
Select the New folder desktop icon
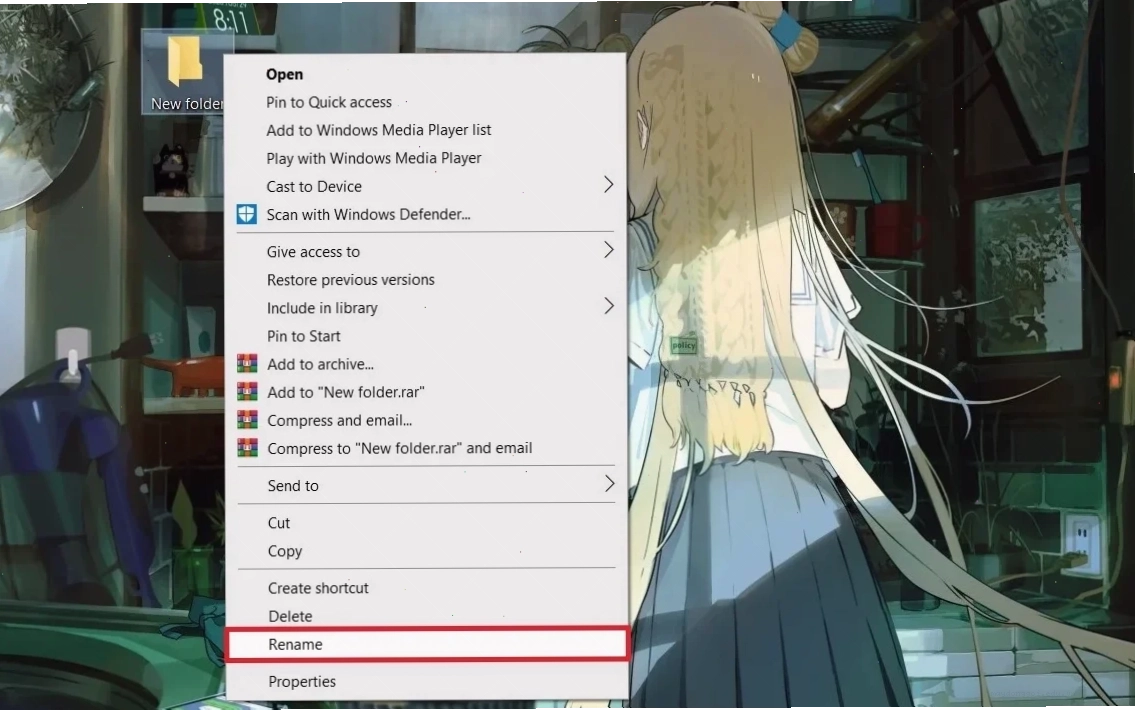click(x=185, y=72)
